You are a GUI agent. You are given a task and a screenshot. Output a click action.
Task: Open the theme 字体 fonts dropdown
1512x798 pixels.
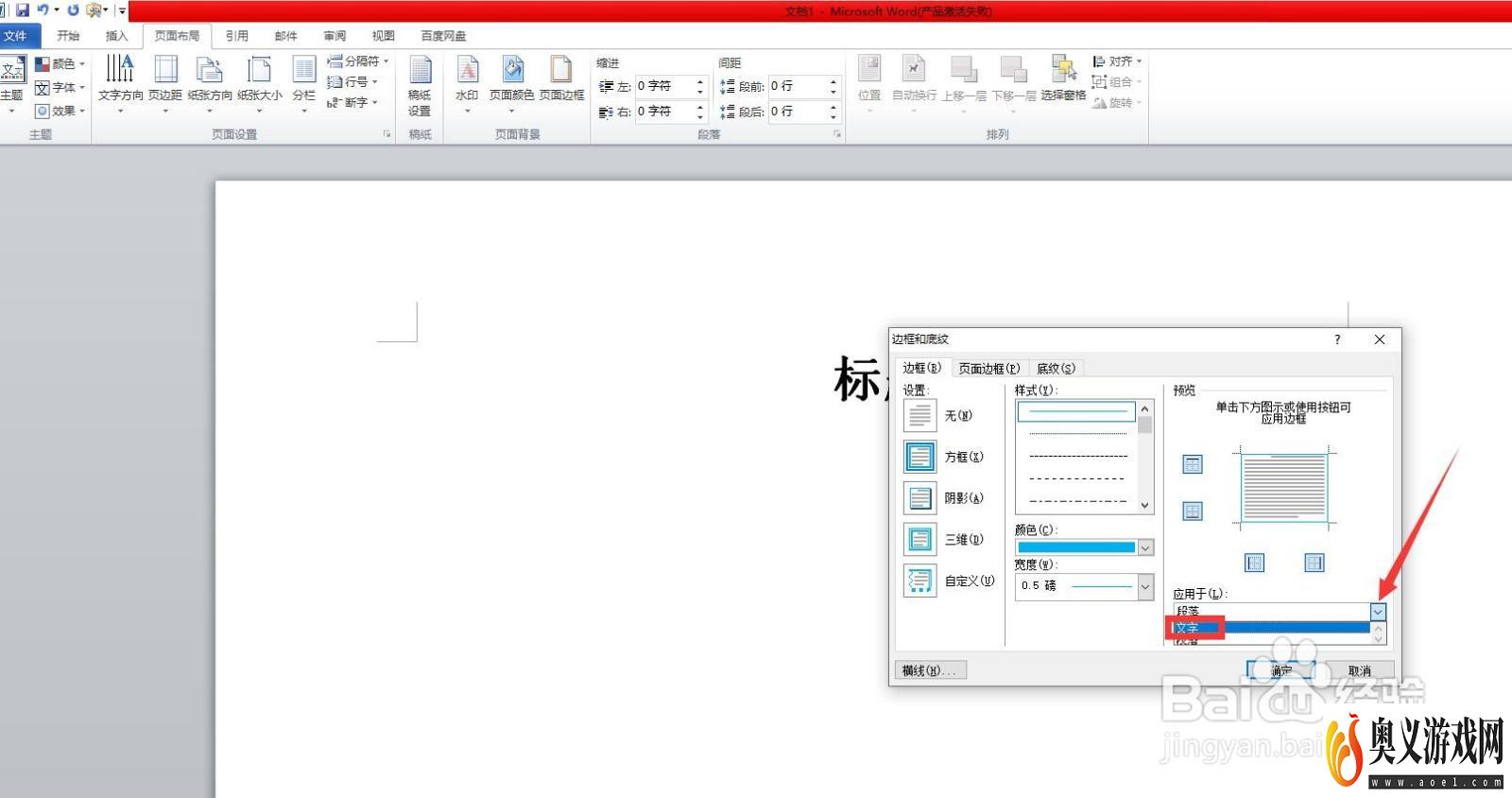[x=60, y=87]
